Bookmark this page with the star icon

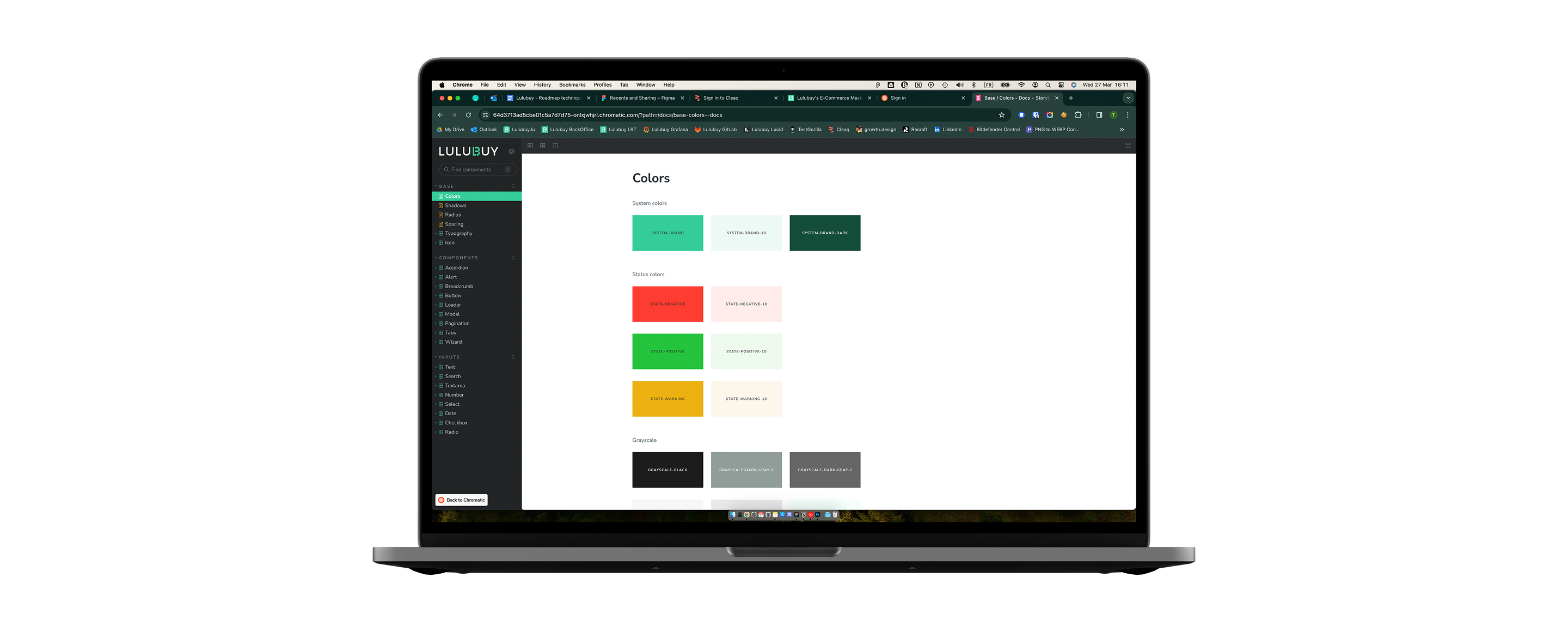tap(1001, 115)
